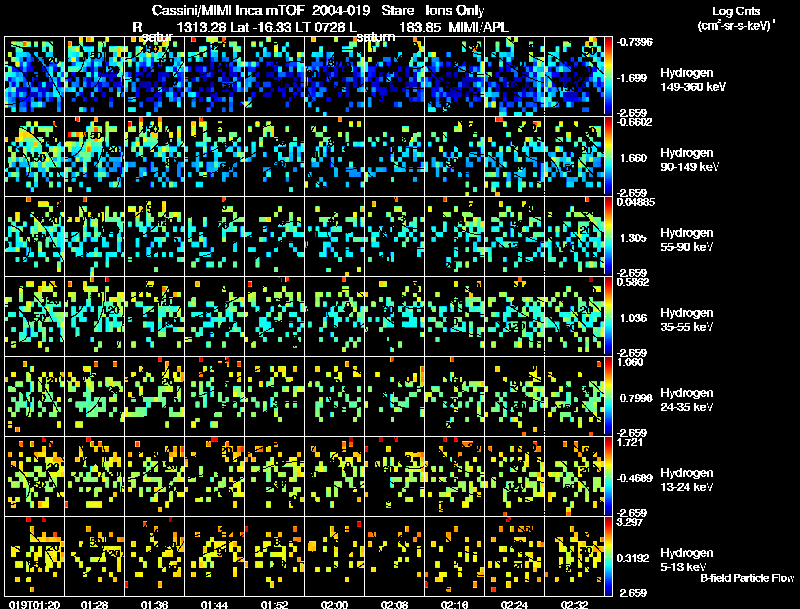
Task: Click the 02:00 time axis label
Action: [334, 605]
